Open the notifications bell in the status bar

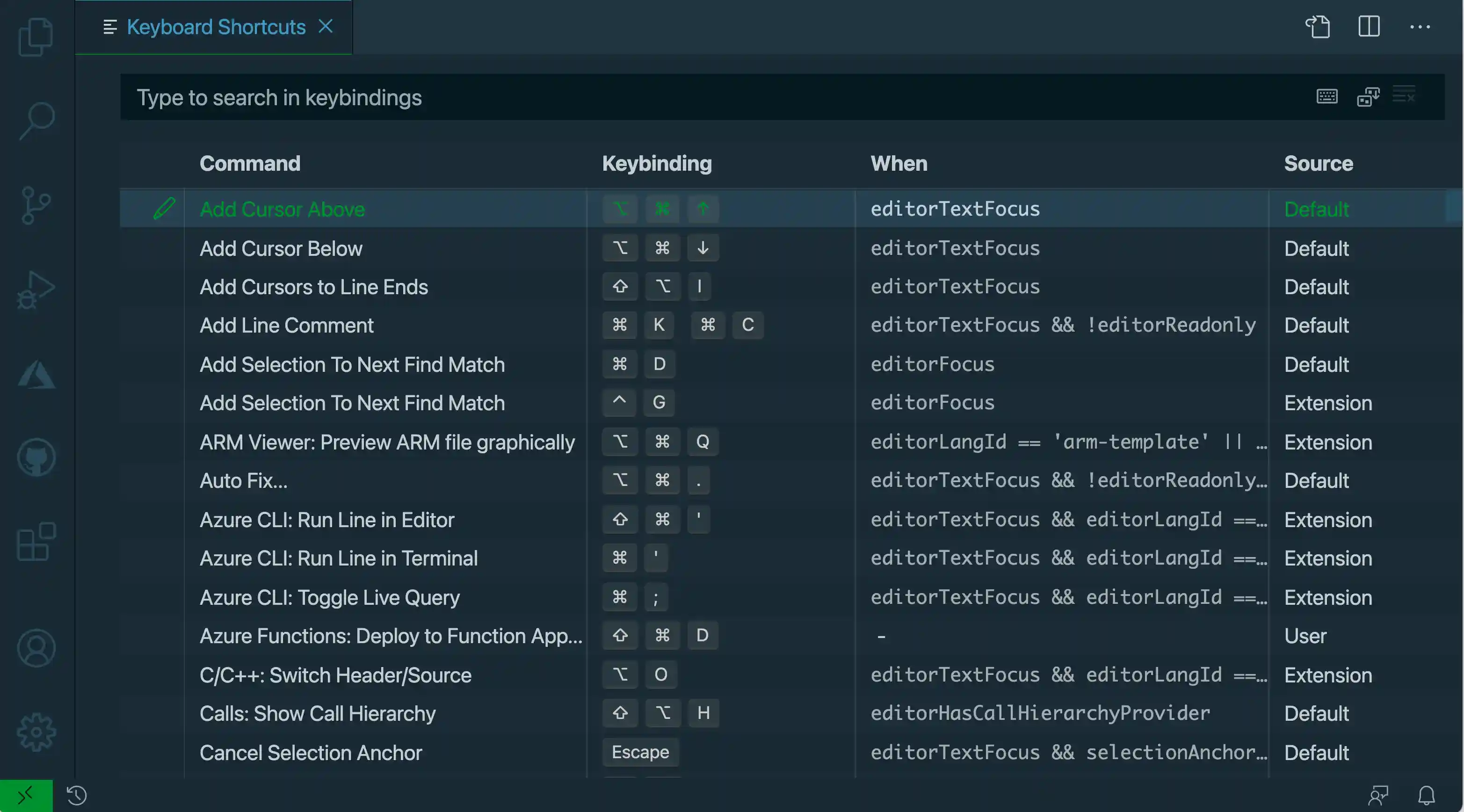[1427, 796]
